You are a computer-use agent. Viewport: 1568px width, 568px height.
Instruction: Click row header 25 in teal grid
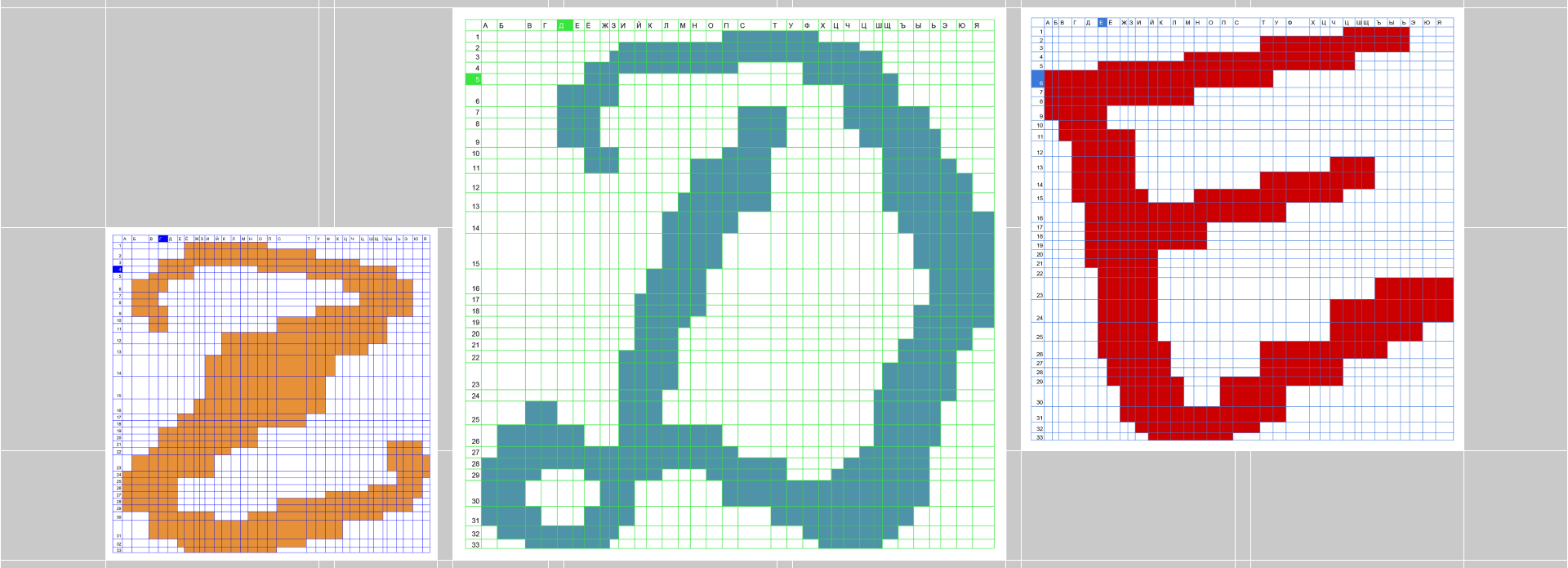pyautogui.click(x=474, y=414)
